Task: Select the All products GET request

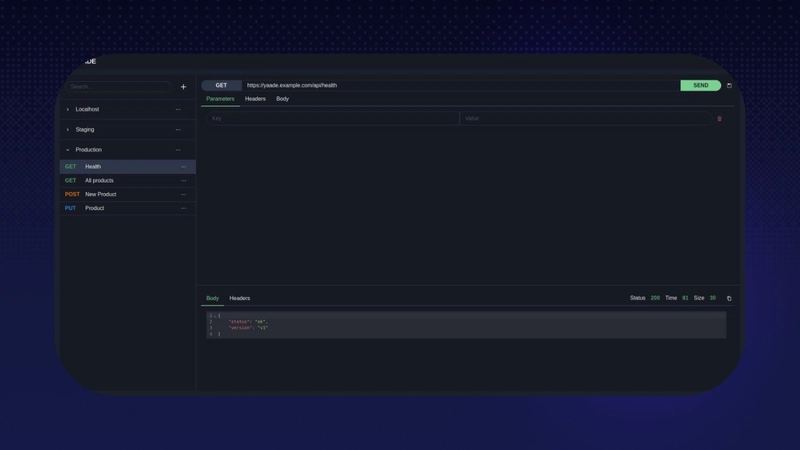Action: 99,181
